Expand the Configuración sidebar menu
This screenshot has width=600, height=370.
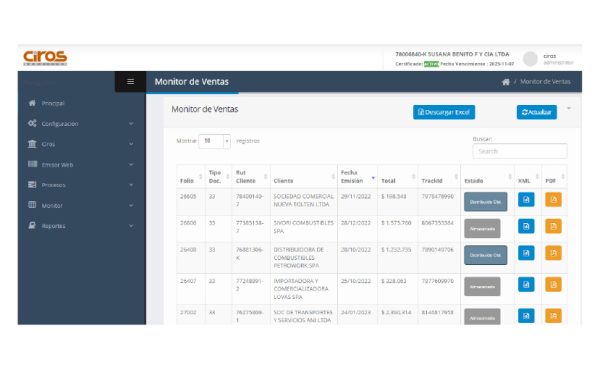pyautogui.click(x=82, y=124)
